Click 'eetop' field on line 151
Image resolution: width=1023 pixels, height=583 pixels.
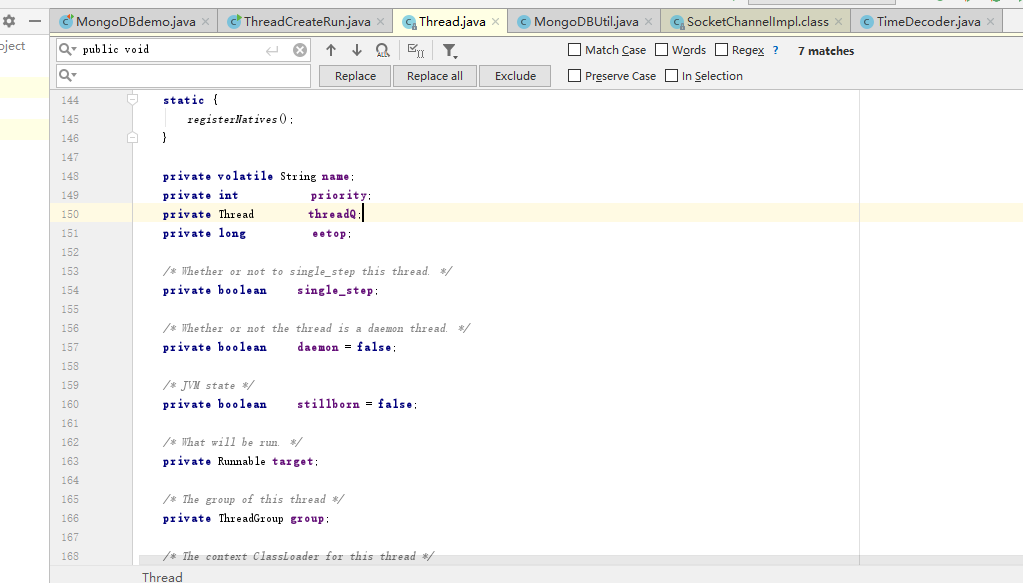point(329,233)
